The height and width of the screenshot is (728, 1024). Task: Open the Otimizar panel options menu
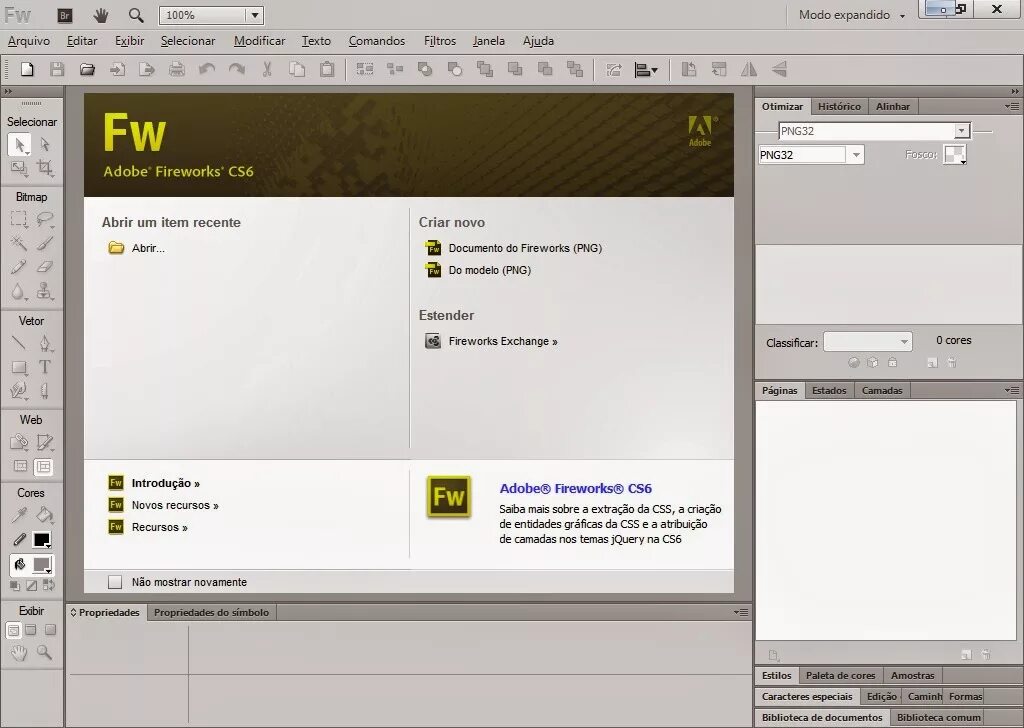point(1012,106)
